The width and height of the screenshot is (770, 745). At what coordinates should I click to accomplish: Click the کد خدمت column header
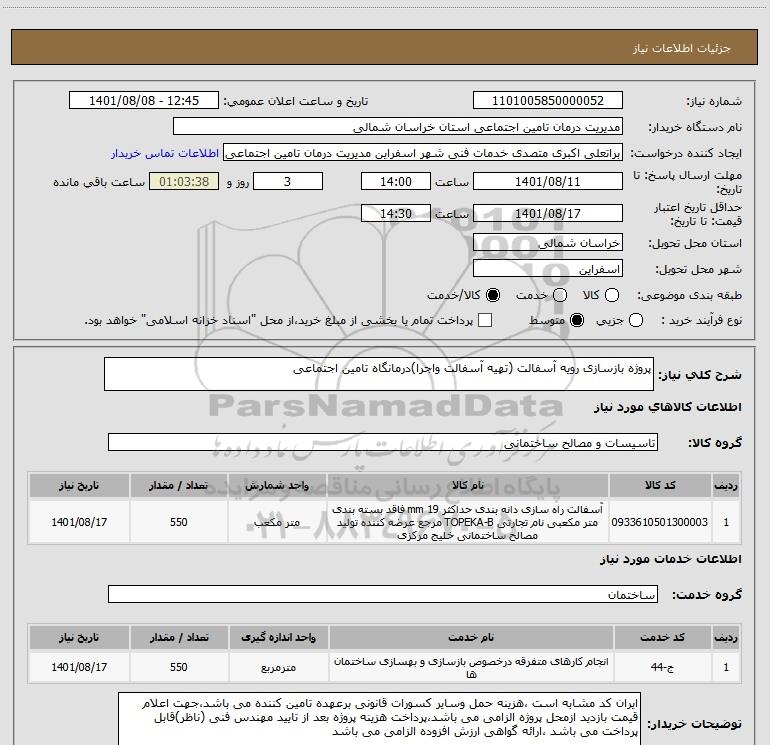[662, 637]
